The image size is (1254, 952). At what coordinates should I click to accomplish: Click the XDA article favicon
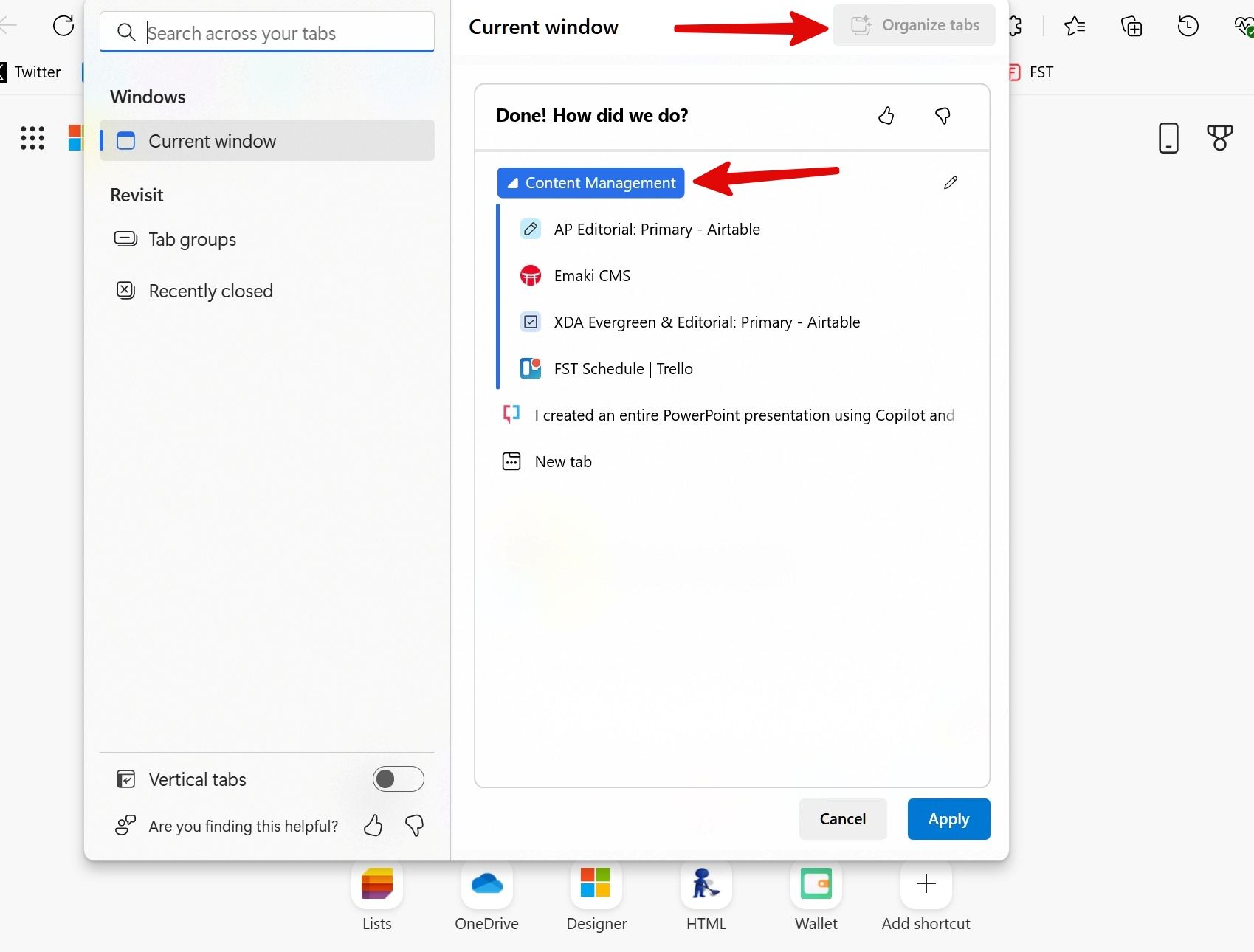click(x=511, y=415)
